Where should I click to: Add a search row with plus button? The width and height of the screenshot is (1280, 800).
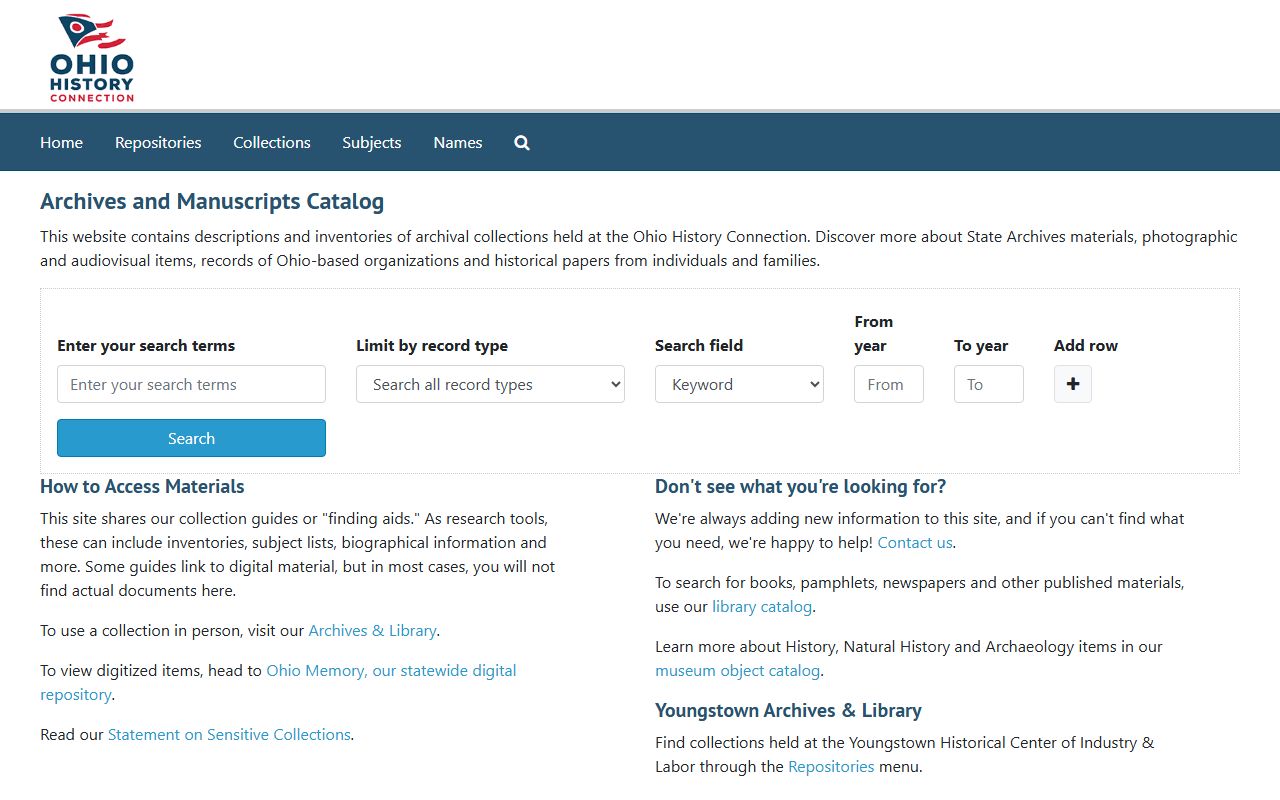tap(1073, 384)
